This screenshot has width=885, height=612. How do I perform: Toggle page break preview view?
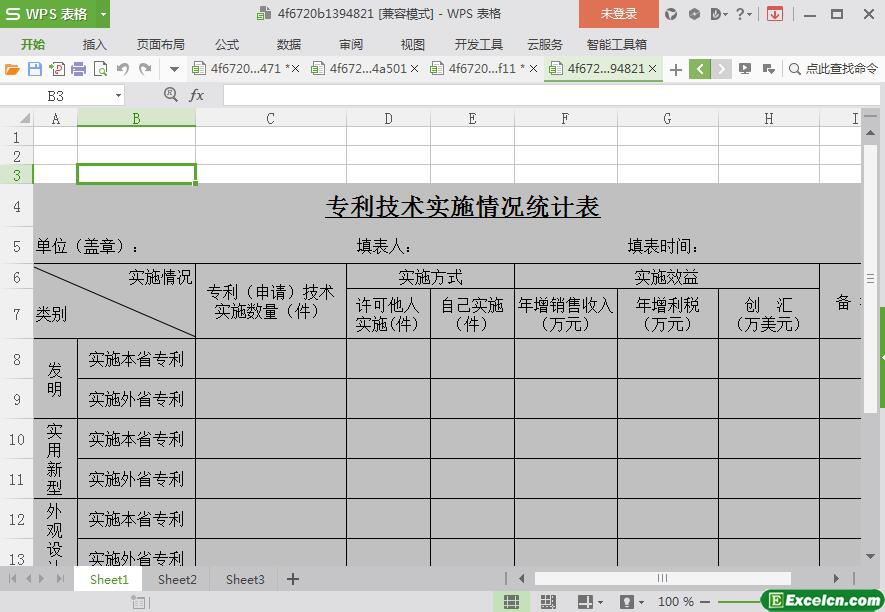548,602
